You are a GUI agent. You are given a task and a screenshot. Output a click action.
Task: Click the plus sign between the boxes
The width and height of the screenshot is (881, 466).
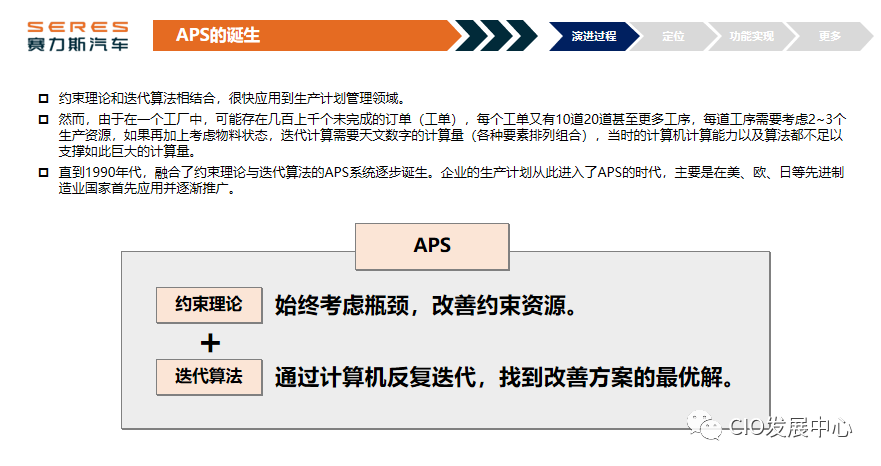(210, 343)
